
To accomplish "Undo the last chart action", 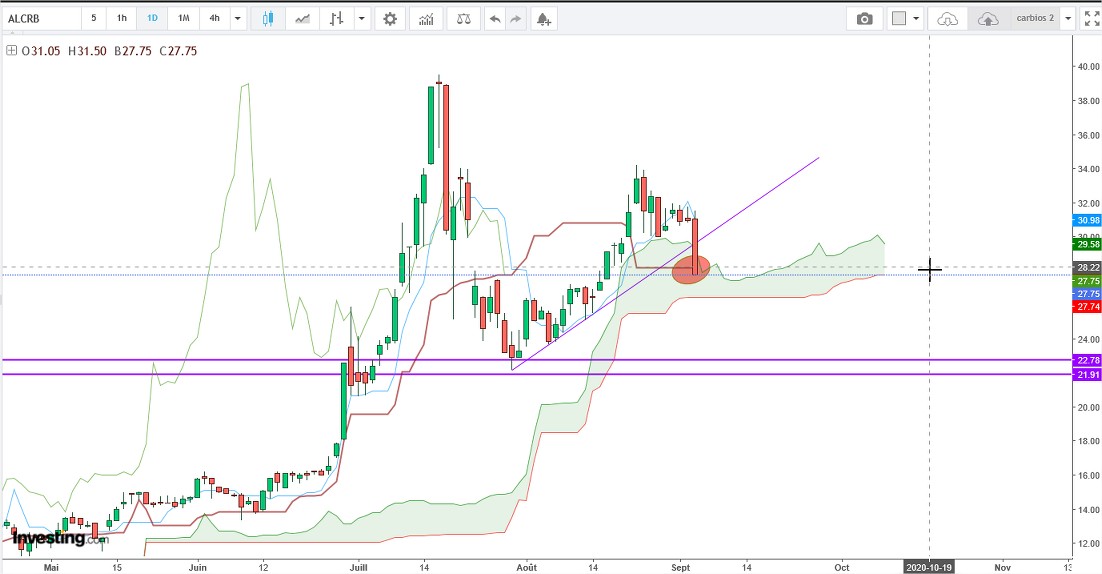I will click(x=495, y=19).
